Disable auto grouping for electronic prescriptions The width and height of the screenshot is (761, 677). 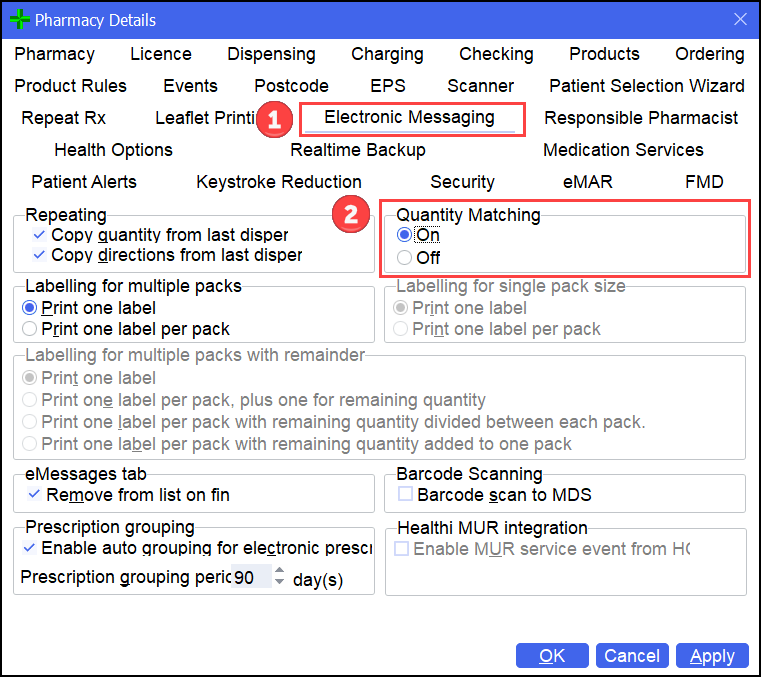[29, 548]
